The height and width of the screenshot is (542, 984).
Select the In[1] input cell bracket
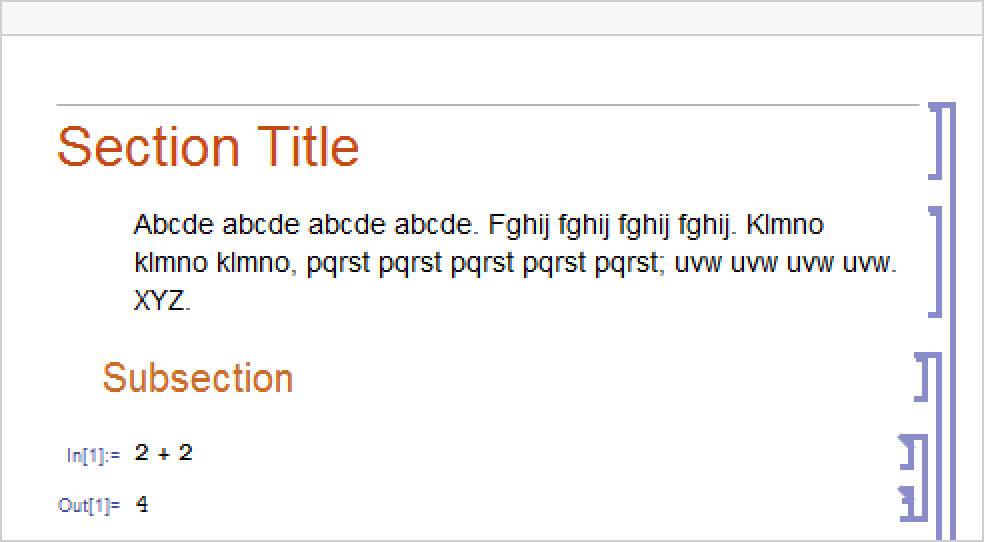[911, 457]
